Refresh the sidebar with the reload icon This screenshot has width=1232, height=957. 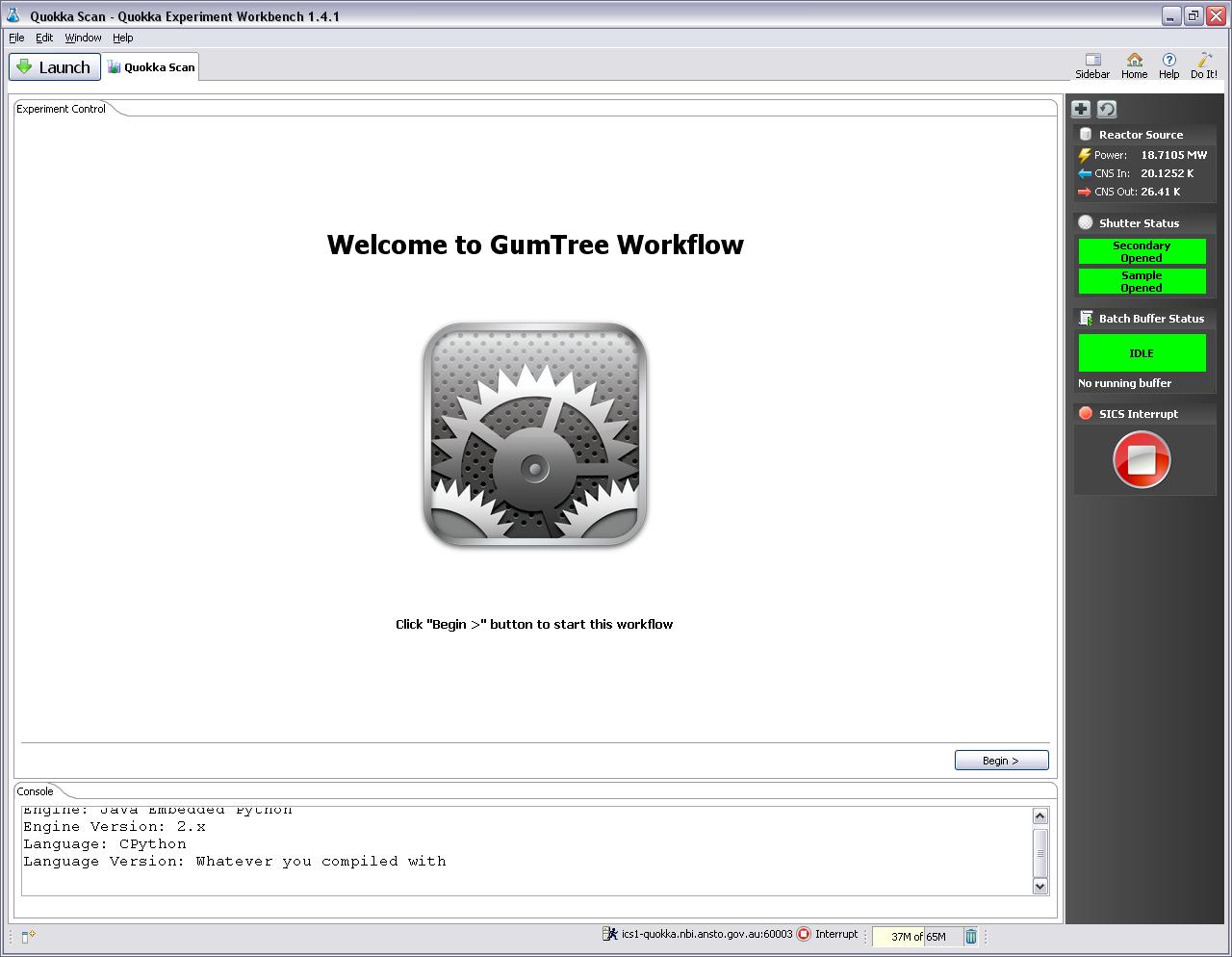pos(1107,109)
